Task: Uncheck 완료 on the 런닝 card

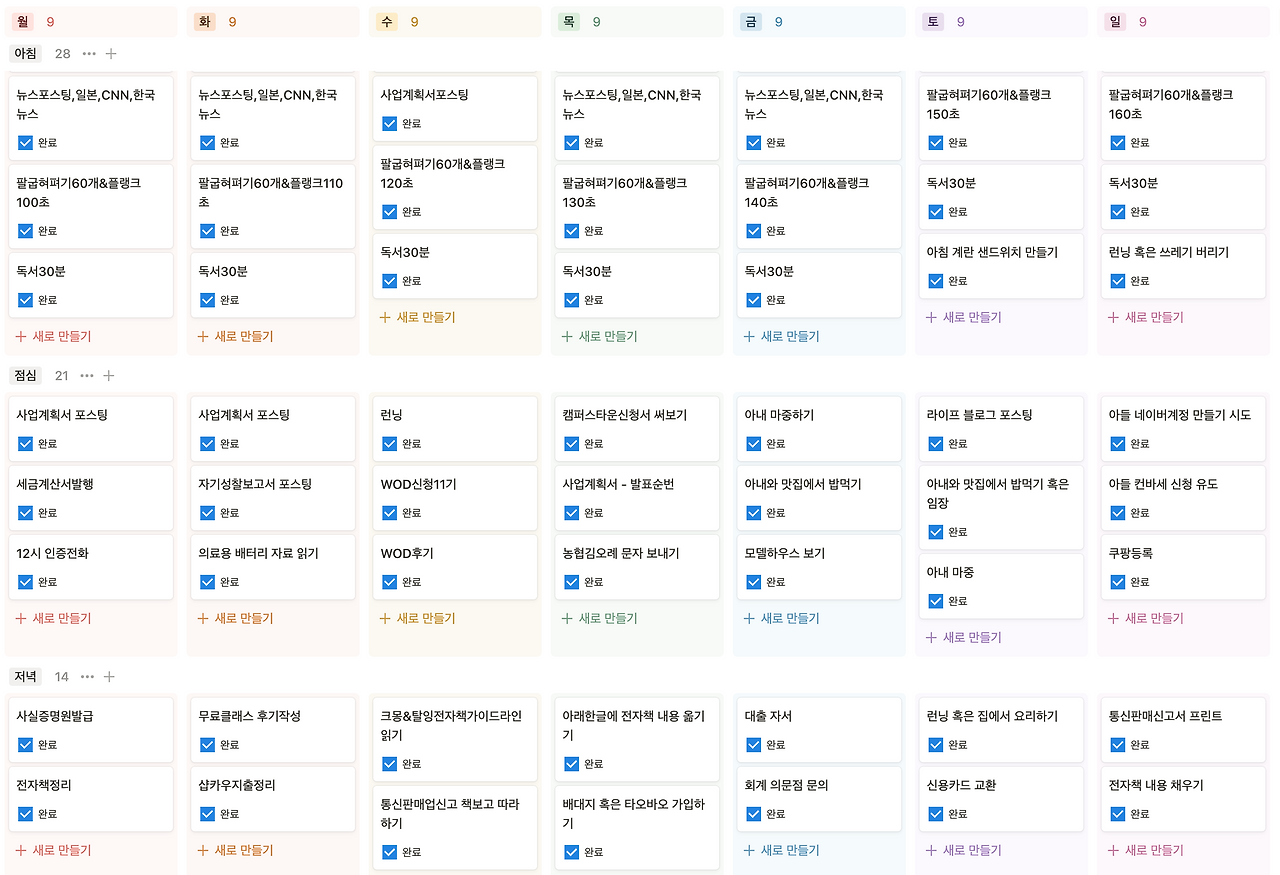Action: pos(389,442)
